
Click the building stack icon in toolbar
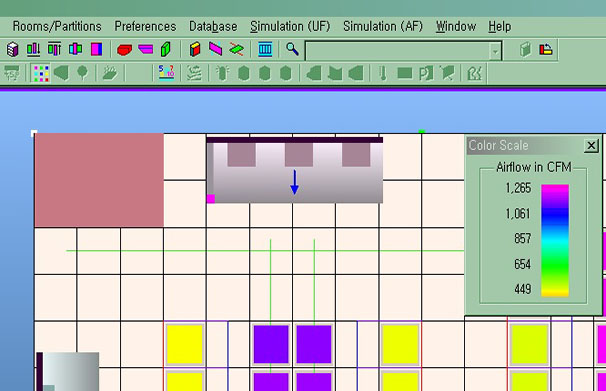[x=12, y=49]
